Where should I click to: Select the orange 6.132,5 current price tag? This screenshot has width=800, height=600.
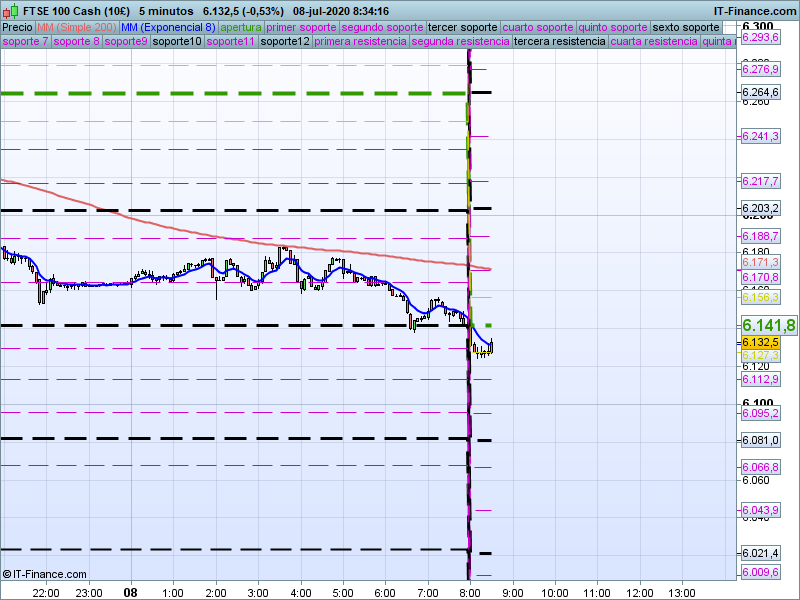(760, 342)
